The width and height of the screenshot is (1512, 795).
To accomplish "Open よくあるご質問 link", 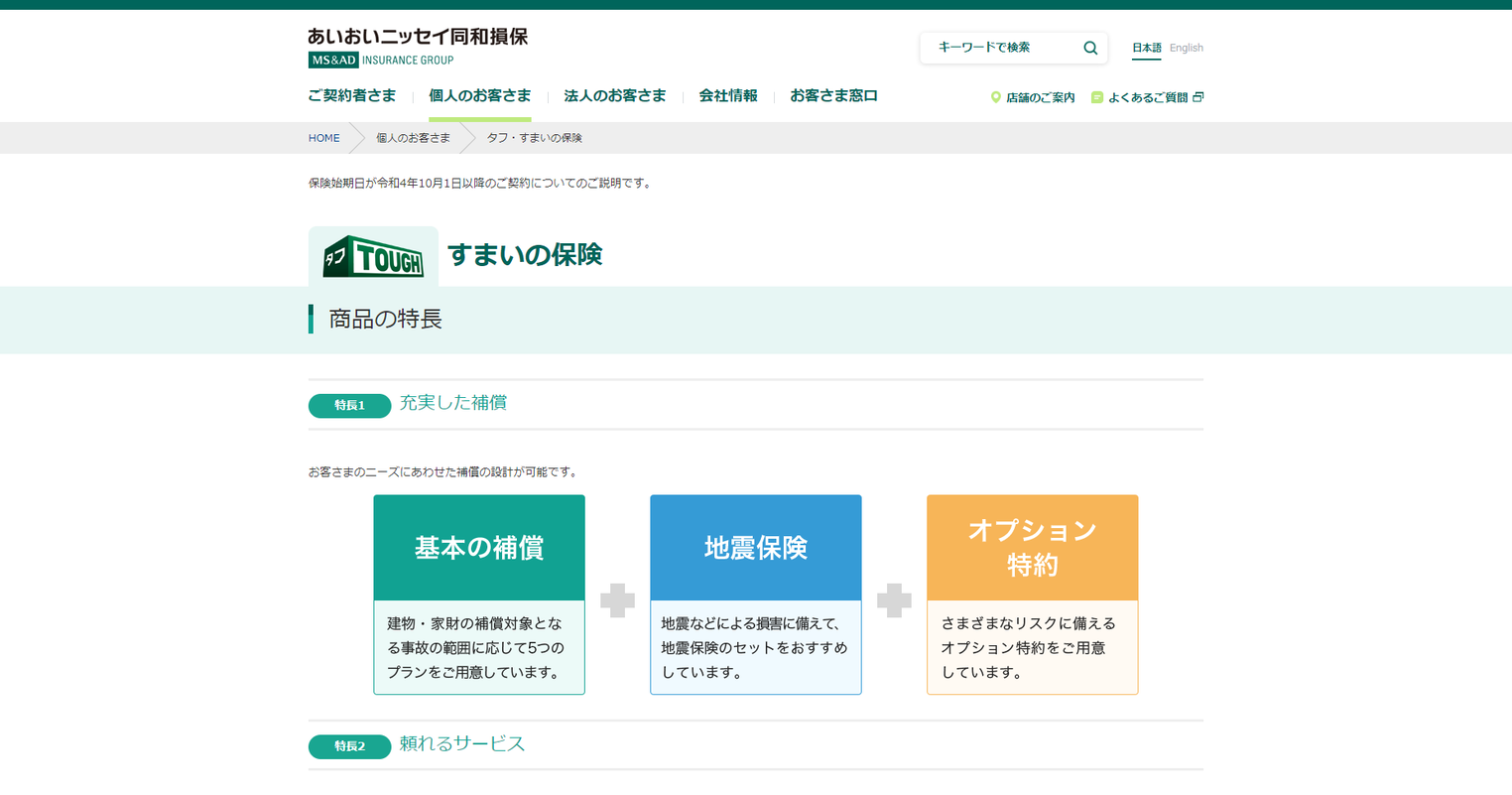I will pyautogui.click(x=1148, y=97).
